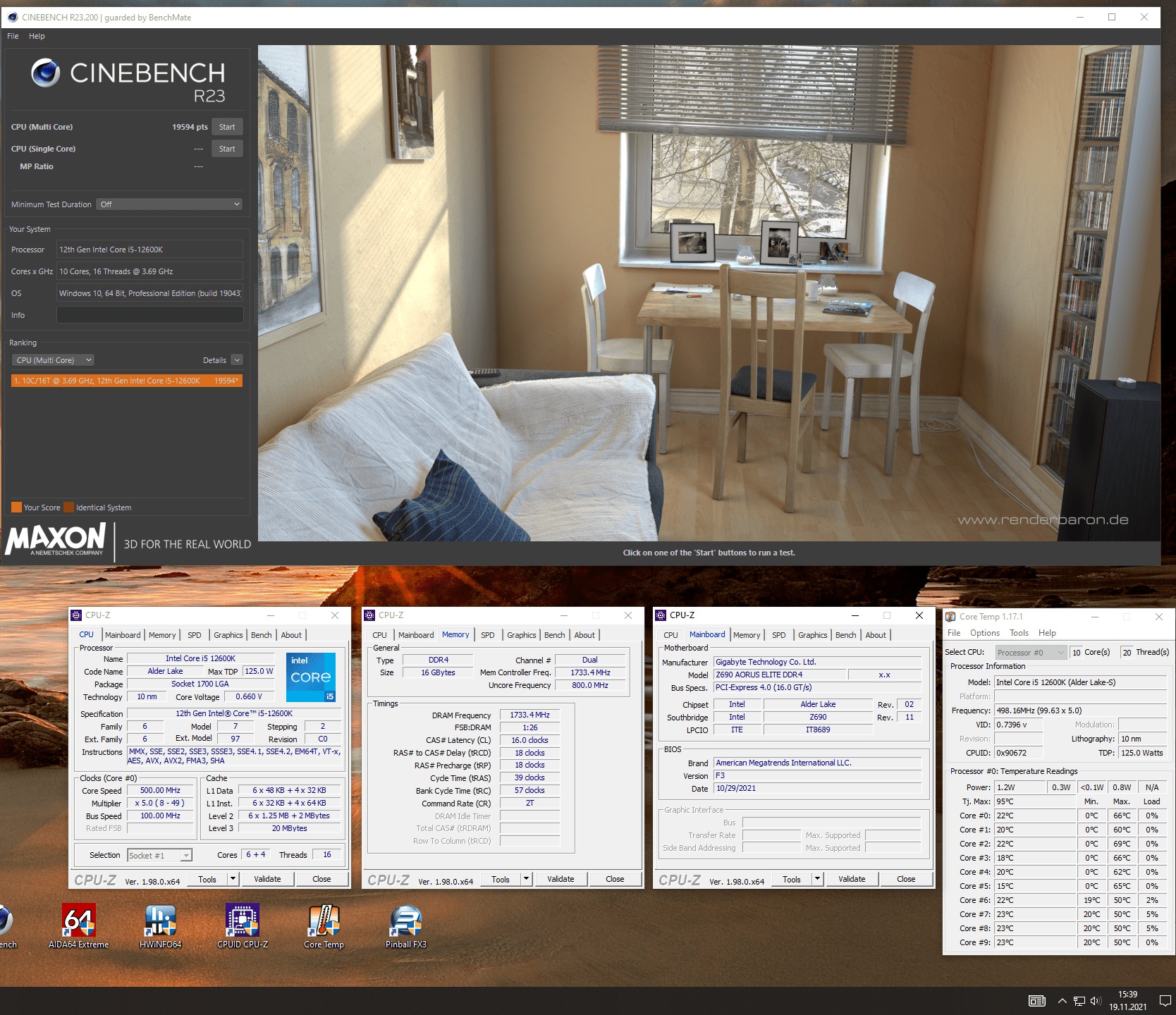Open the Tools dropdown arrow in the CPU-Z Memory window
Viewport: 1176px width, 1015px height.
(x=526, y=879)
